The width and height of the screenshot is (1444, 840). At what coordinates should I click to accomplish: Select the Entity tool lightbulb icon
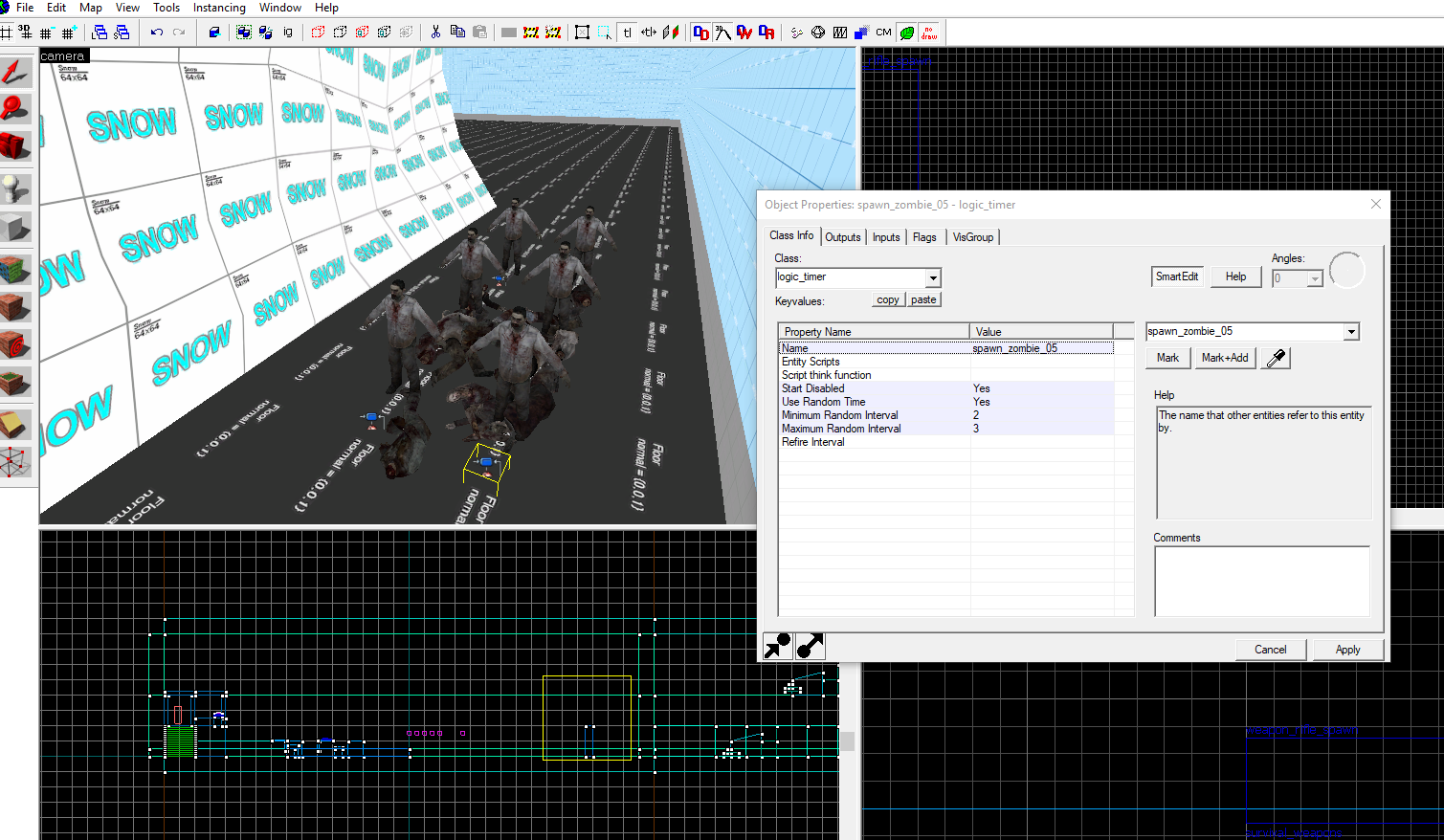pyautogui.click(x=15, y=188)
